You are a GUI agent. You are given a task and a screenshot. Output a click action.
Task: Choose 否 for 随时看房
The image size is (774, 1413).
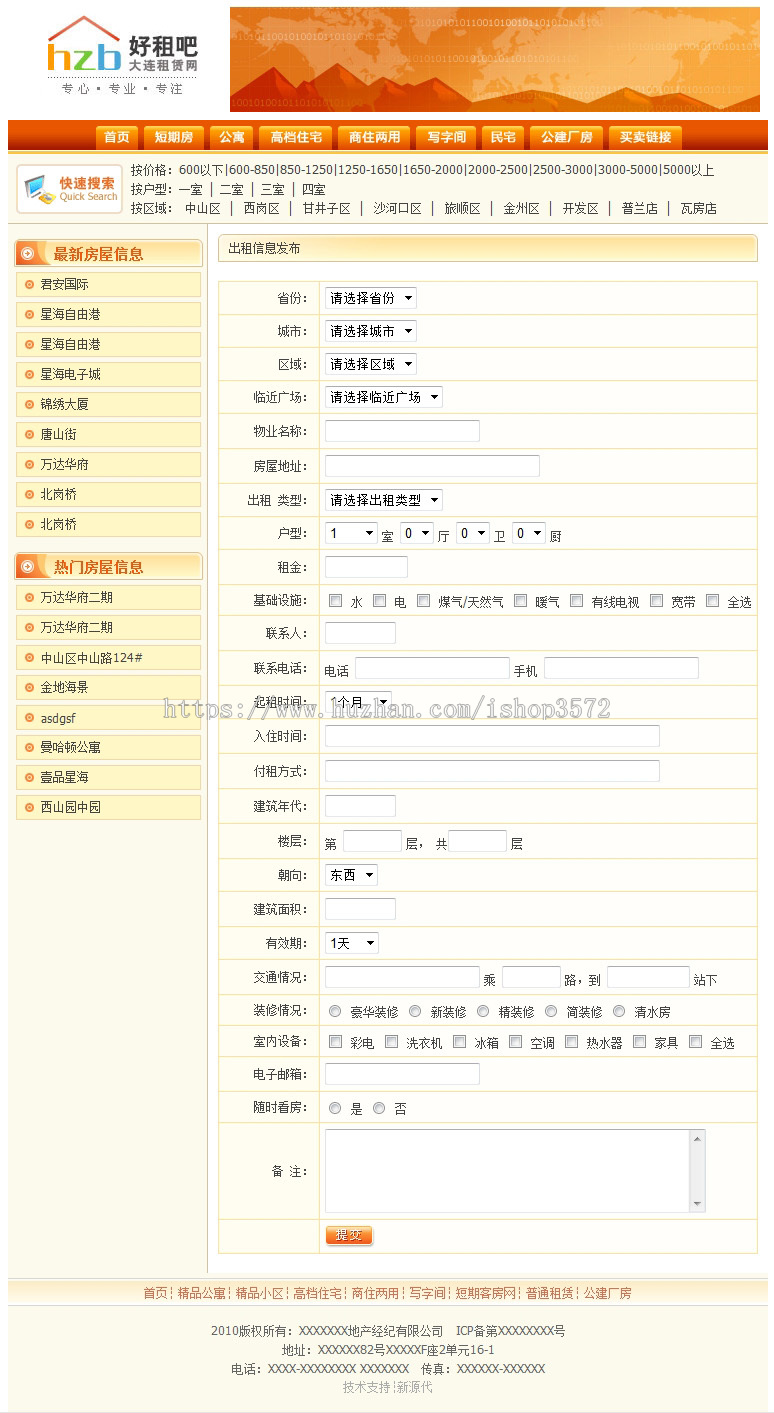click(379, 1108)
